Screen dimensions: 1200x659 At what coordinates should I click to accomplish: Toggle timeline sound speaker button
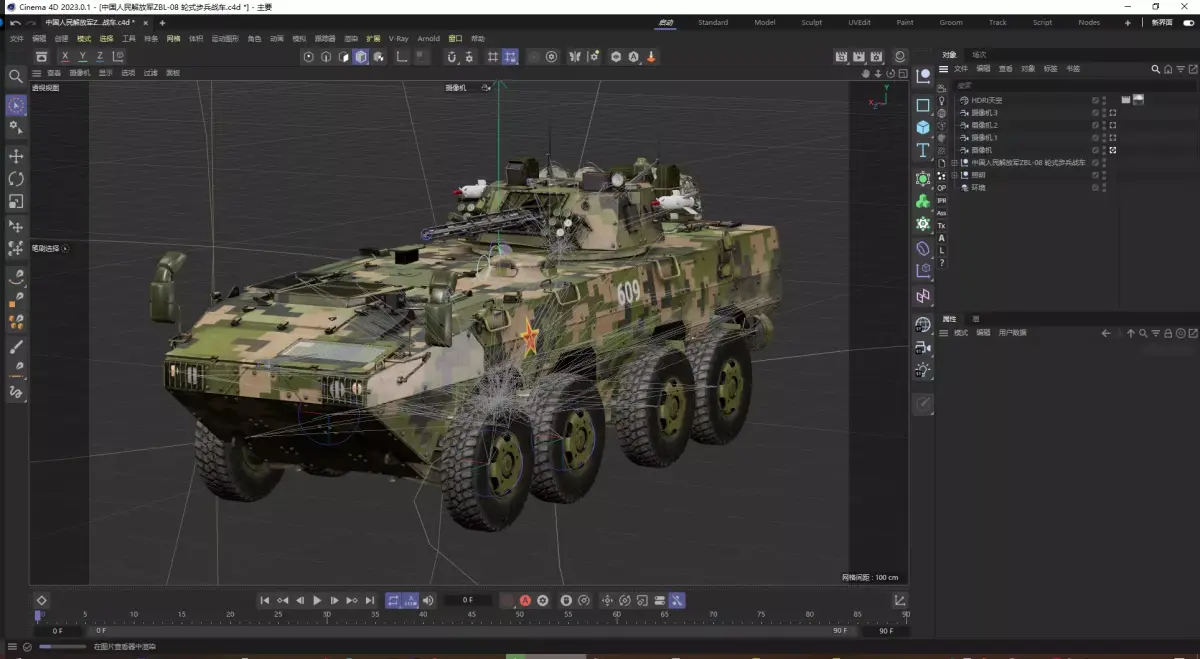point(427,600)
